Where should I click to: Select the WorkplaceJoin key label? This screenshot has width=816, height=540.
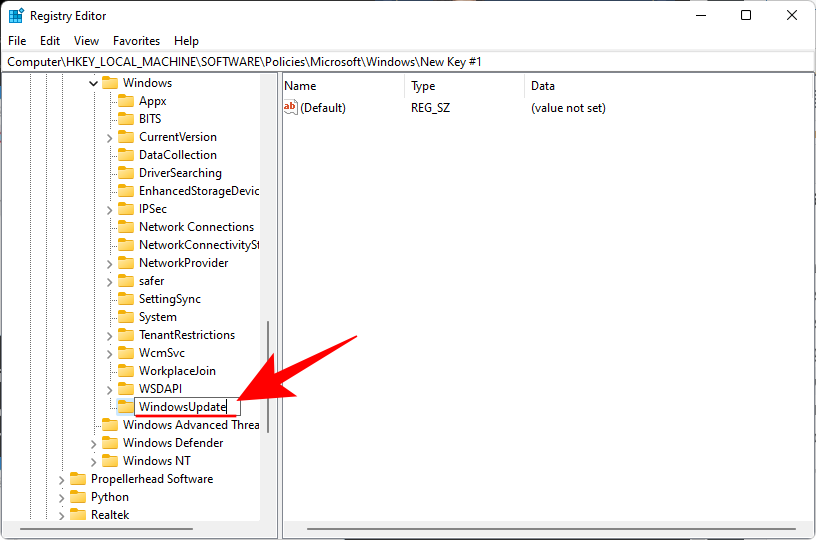coord(177,371)
